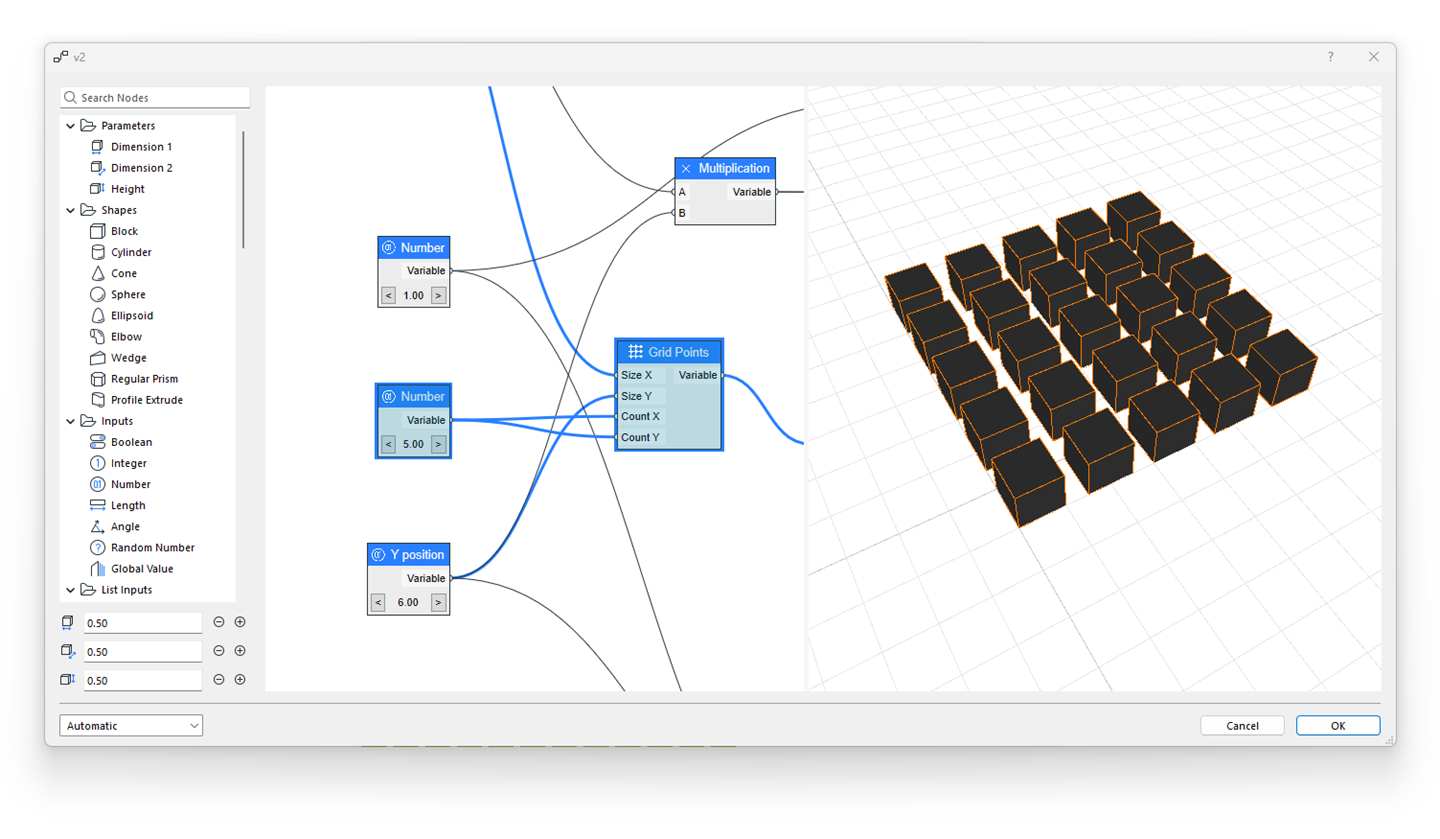Click the Number input icon in the node list
The image size is (1440, 839).
[x=97, y=484]
